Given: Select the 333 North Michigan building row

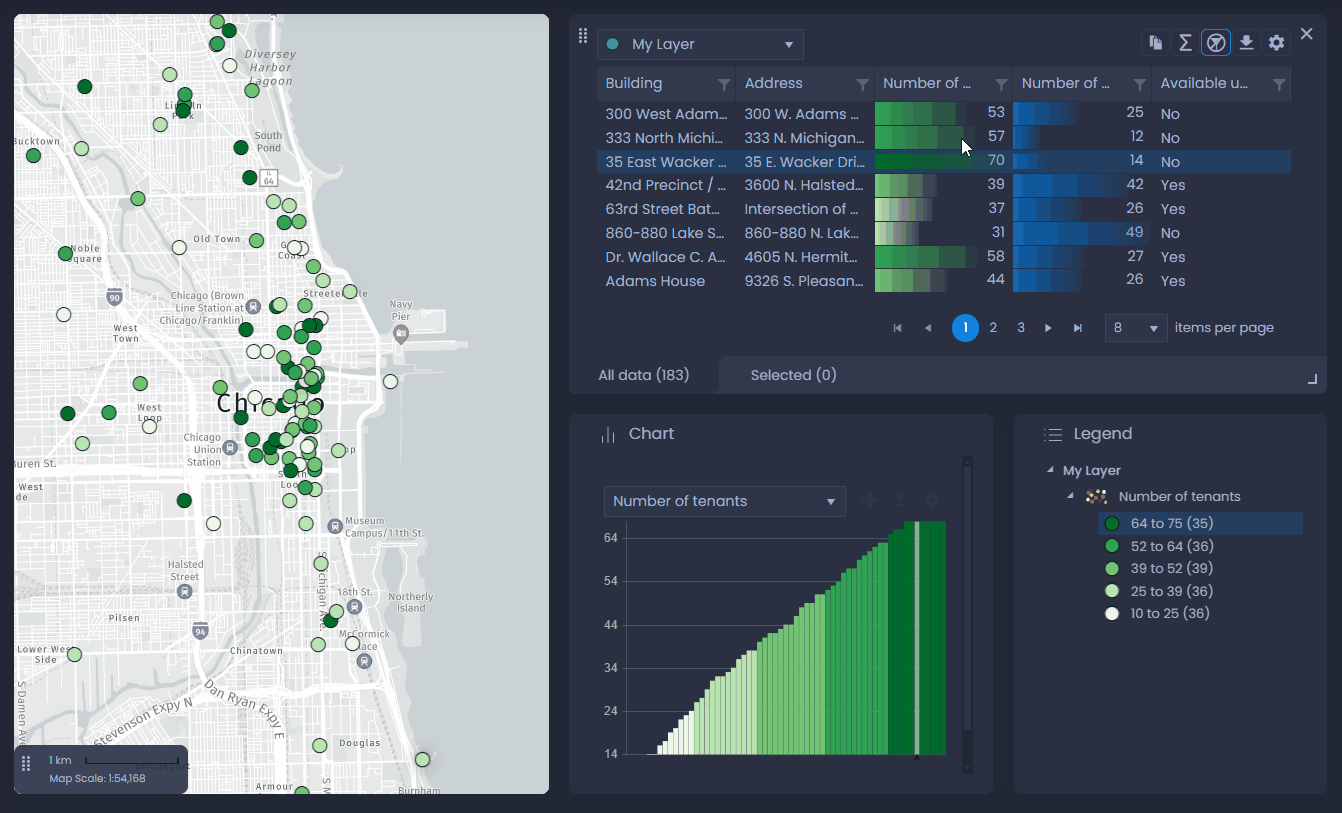Looking at the screenshot, I should 943,138.
